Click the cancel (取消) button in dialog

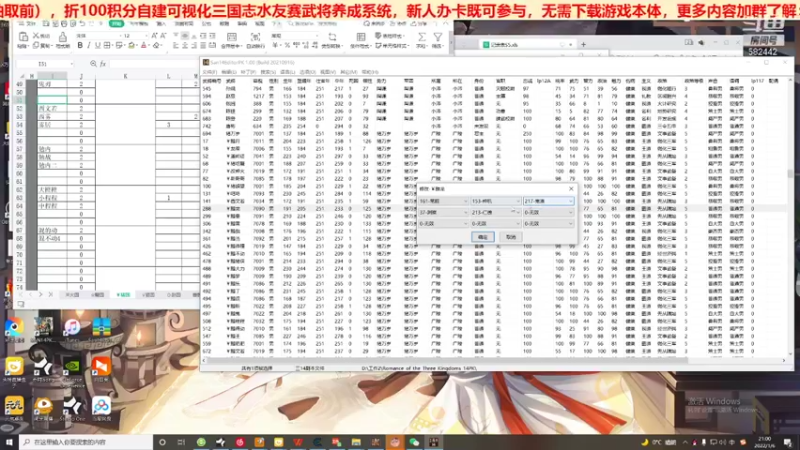(x=511, y=237)
